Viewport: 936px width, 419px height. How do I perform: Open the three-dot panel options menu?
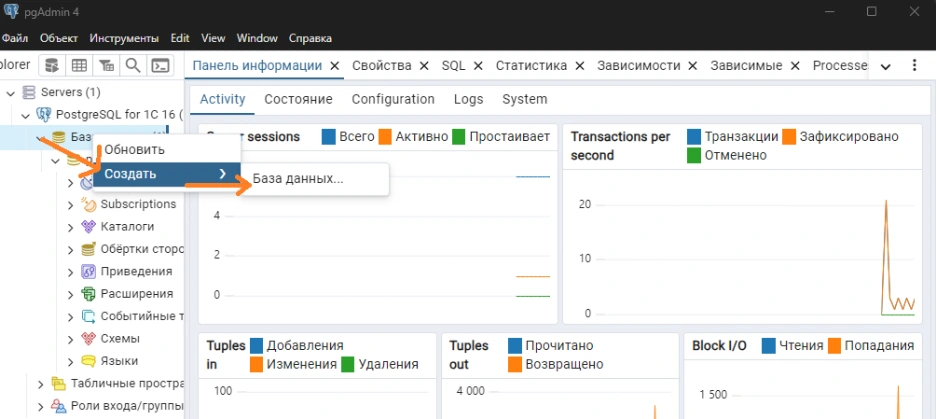pos(914,65)
